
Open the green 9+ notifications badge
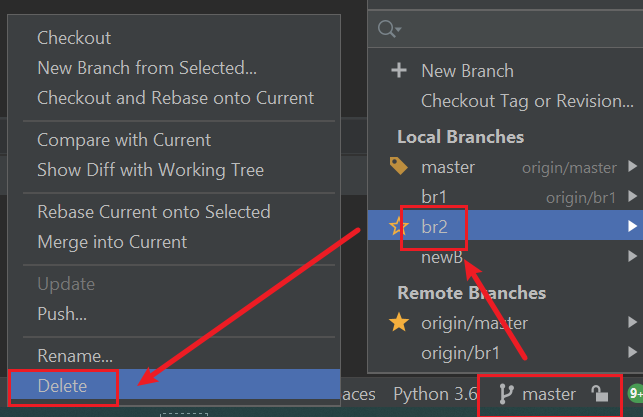[x=635, y=394]
